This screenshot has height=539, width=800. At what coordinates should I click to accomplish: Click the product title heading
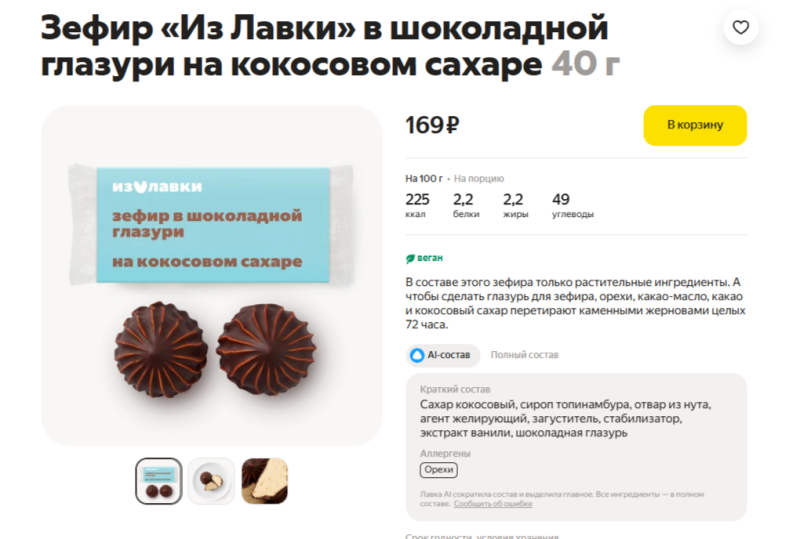click(x=330, y=46)
